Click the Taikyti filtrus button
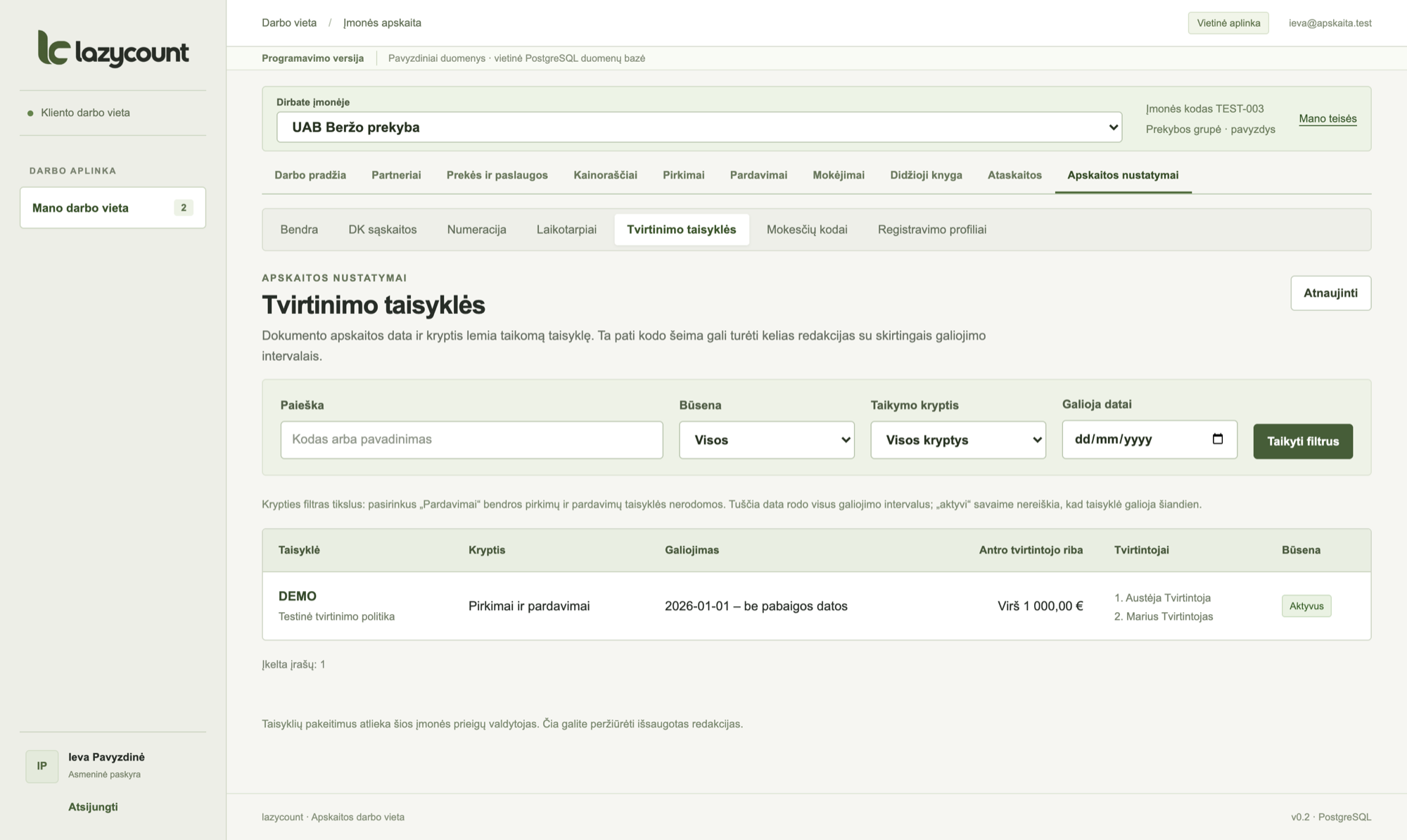This screenshot has height=840, width=1407. (1303, 441)
